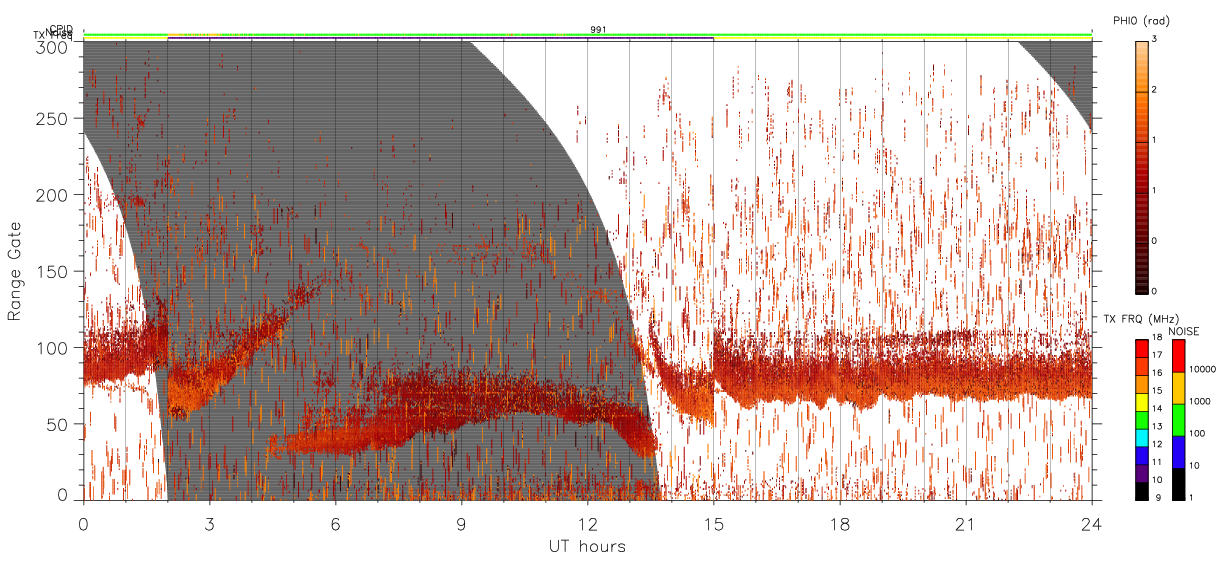Select the black NOISE swatch above 1
The image size is (1228, 567).
click(1179, 484)
